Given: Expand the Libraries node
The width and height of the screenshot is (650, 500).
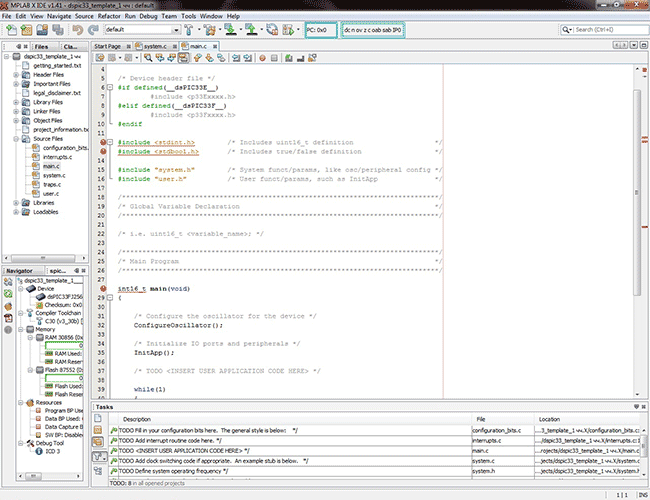Looking at the screenshot, I should (16, 203).
